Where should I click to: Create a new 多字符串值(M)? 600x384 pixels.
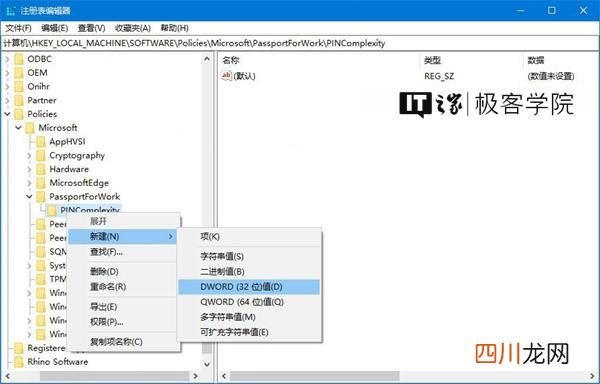(x=249, y=317)
